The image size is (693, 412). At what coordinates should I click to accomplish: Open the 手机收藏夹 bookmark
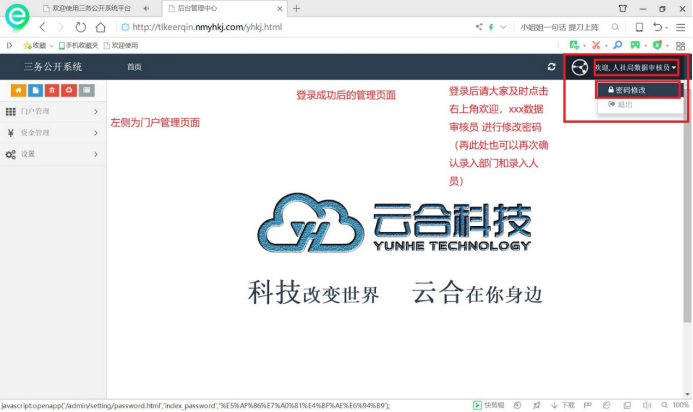[79, 45]
